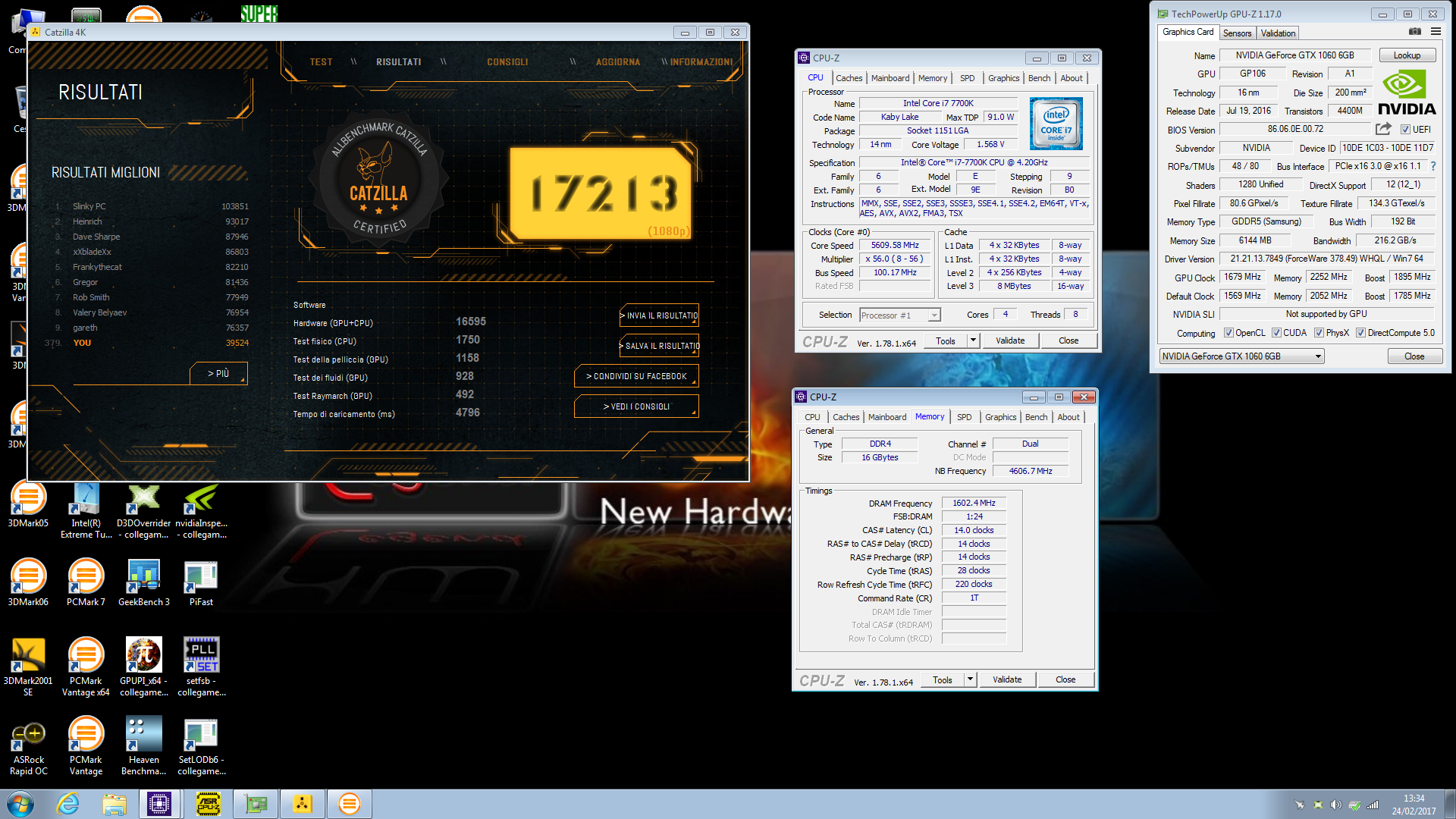The image size is (1456, 819).
Task: Click the DRAM Frequency value field
Action: click(974, 504)
